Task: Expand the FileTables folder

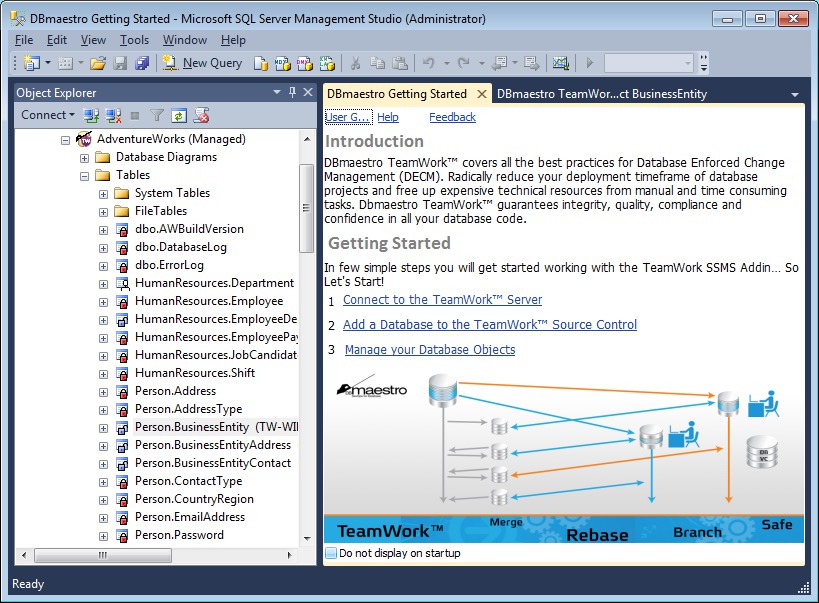Action: pos(103,212)
